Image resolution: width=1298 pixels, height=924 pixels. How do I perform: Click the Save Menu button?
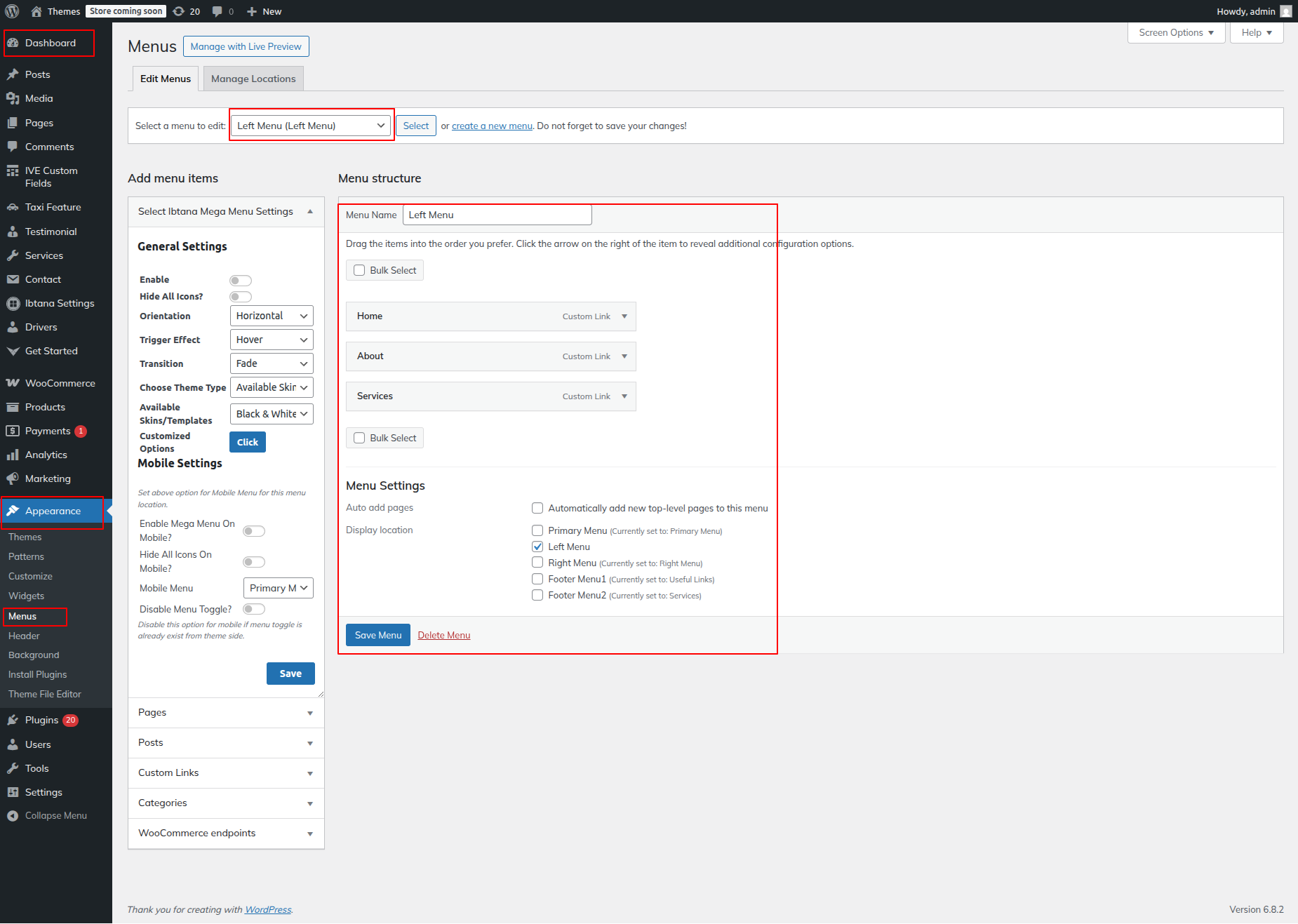pyautogui.click(x=377, y=635)
